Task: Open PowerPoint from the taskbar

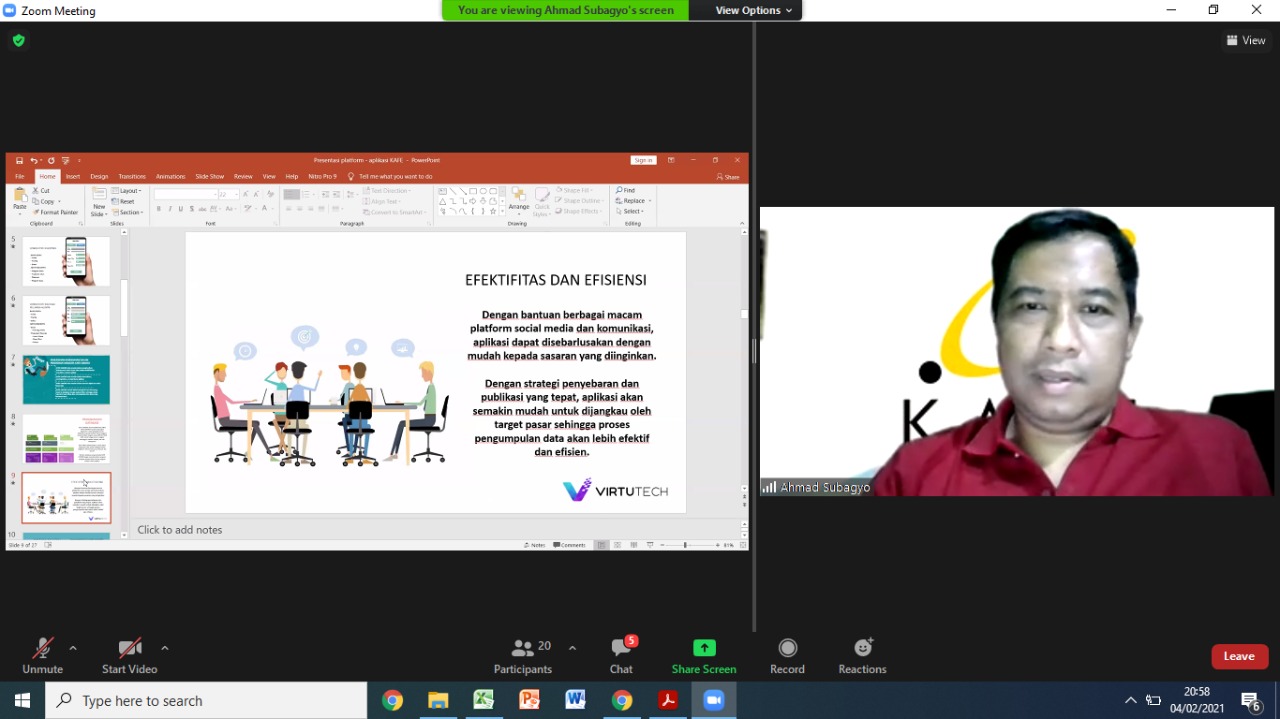Action: 529,700
